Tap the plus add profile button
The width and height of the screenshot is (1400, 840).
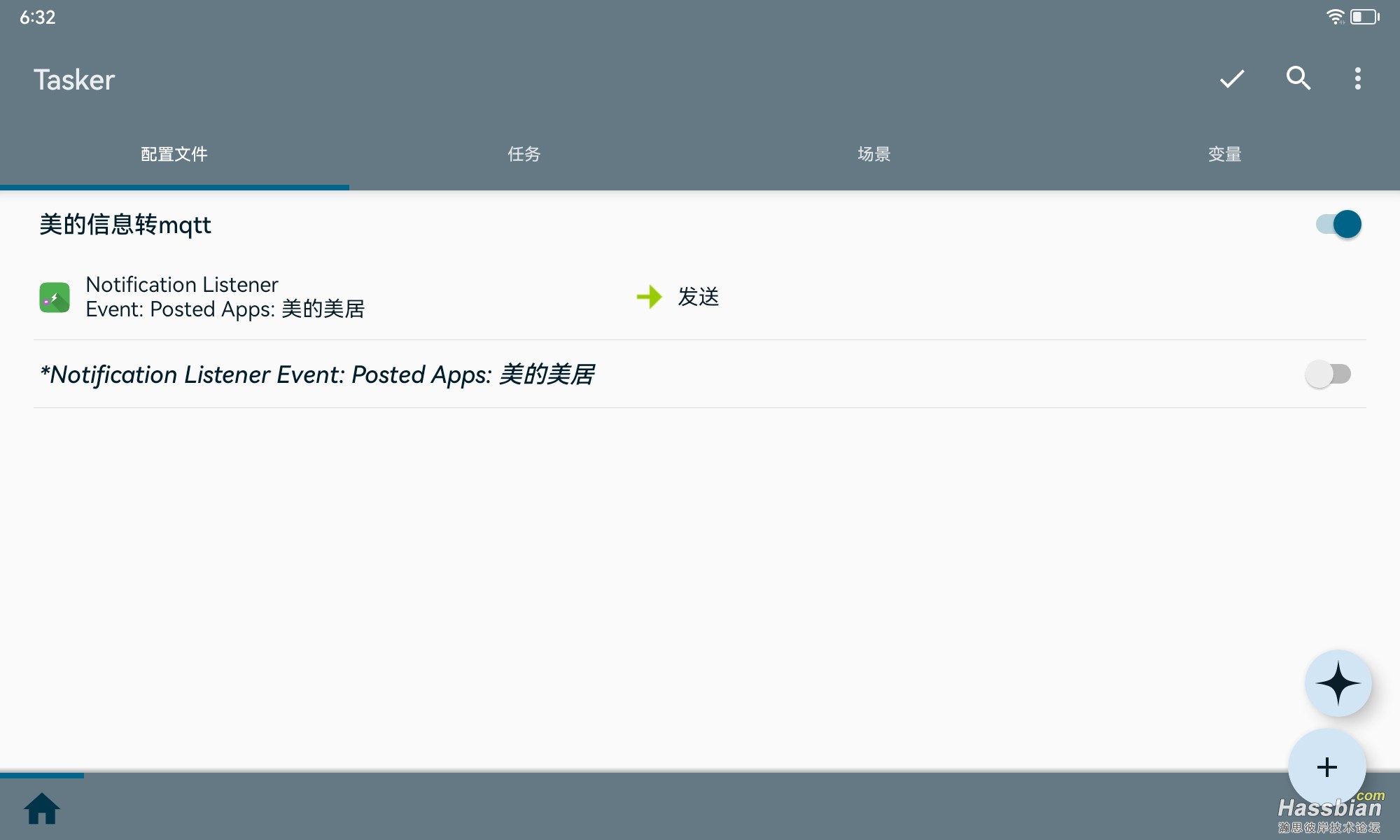coord(1327,767)
